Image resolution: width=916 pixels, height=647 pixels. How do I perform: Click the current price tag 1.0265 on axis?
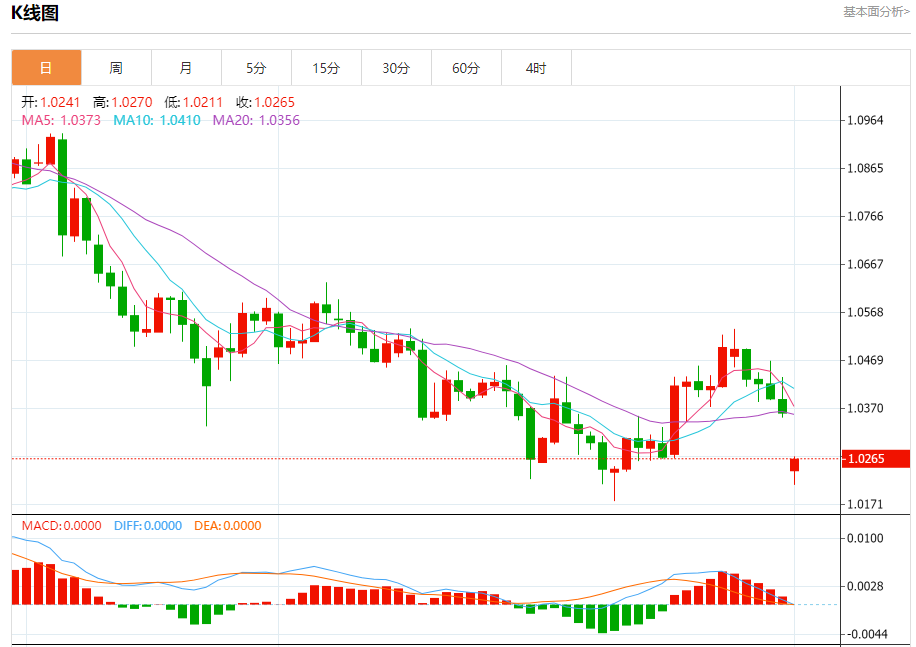(x=865, y=459)
